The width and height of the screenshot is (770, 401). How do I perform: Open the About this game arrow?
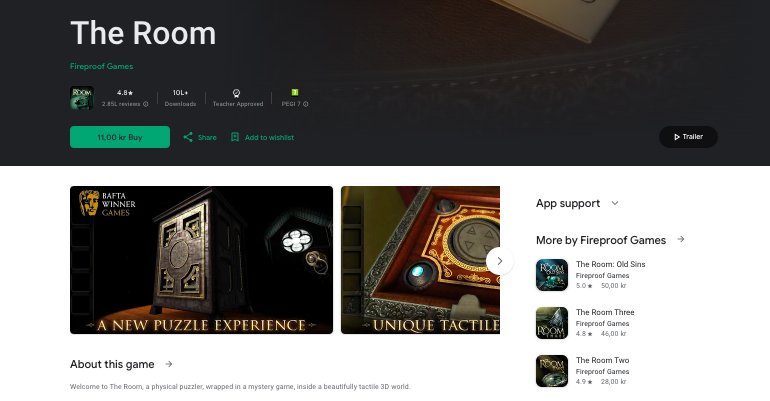coord(169,364)
